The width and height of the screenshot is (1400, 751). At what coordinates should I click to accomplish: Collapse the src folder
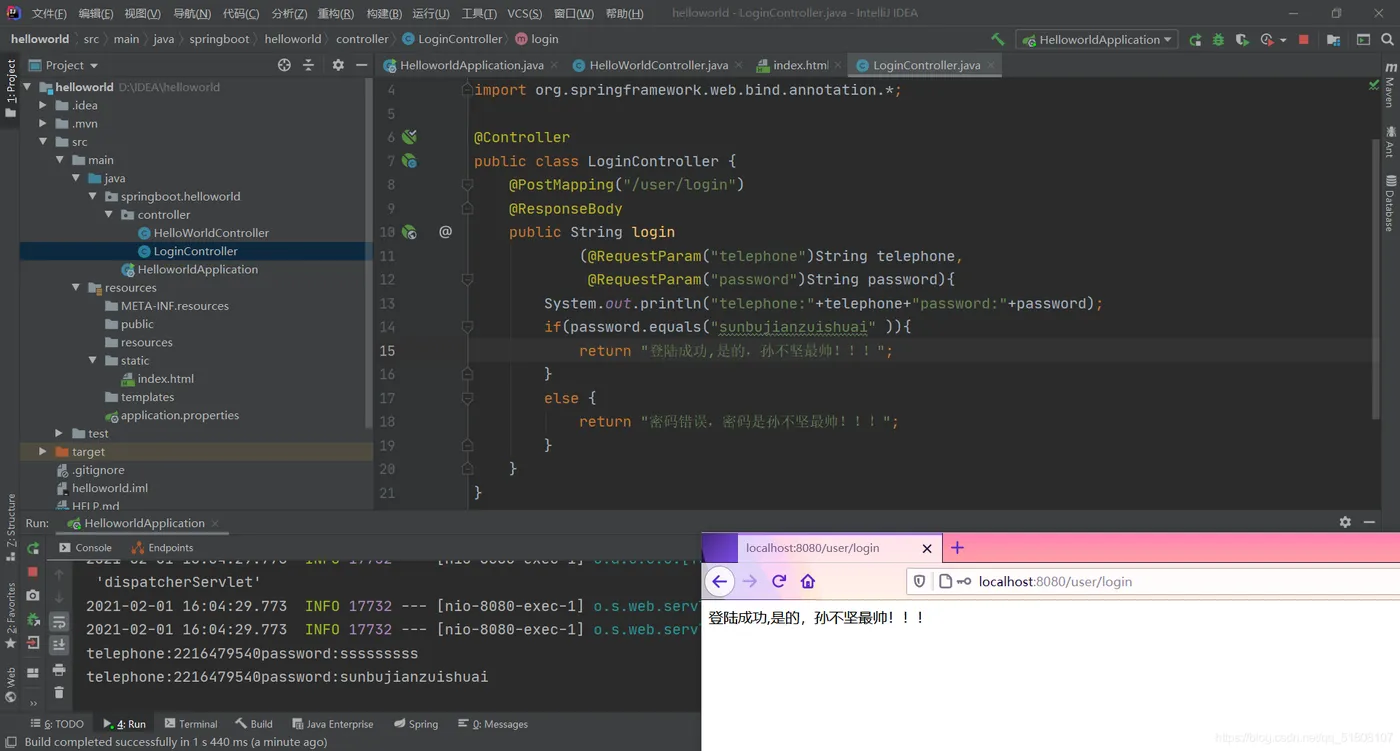tap(43, 142)
